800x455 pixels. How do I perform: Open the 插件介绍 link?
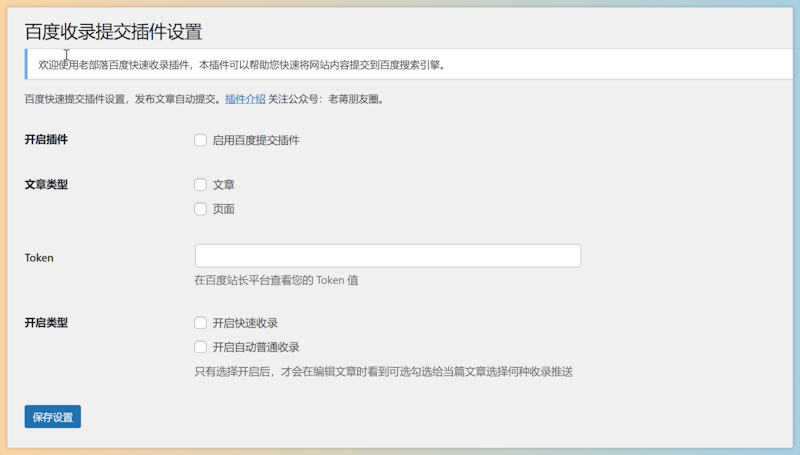245,99
